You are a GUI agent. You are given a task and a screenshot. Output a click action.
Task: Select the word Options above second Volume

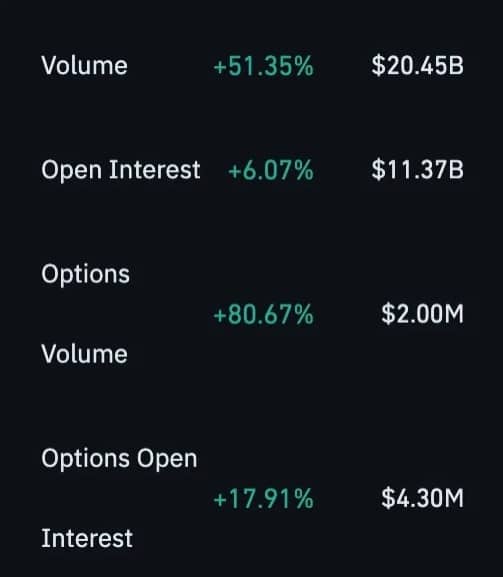click(85, 275)
